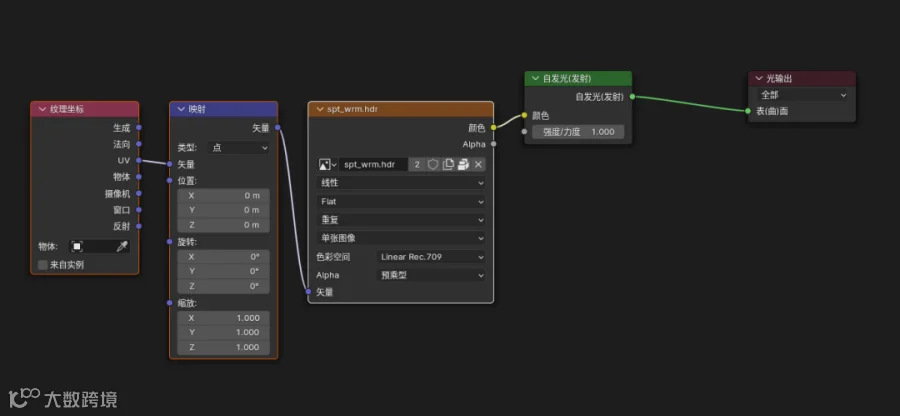The width and height of the screenshot is (900, 416).
Task: Click the pack image file icon
Action: 463,165
